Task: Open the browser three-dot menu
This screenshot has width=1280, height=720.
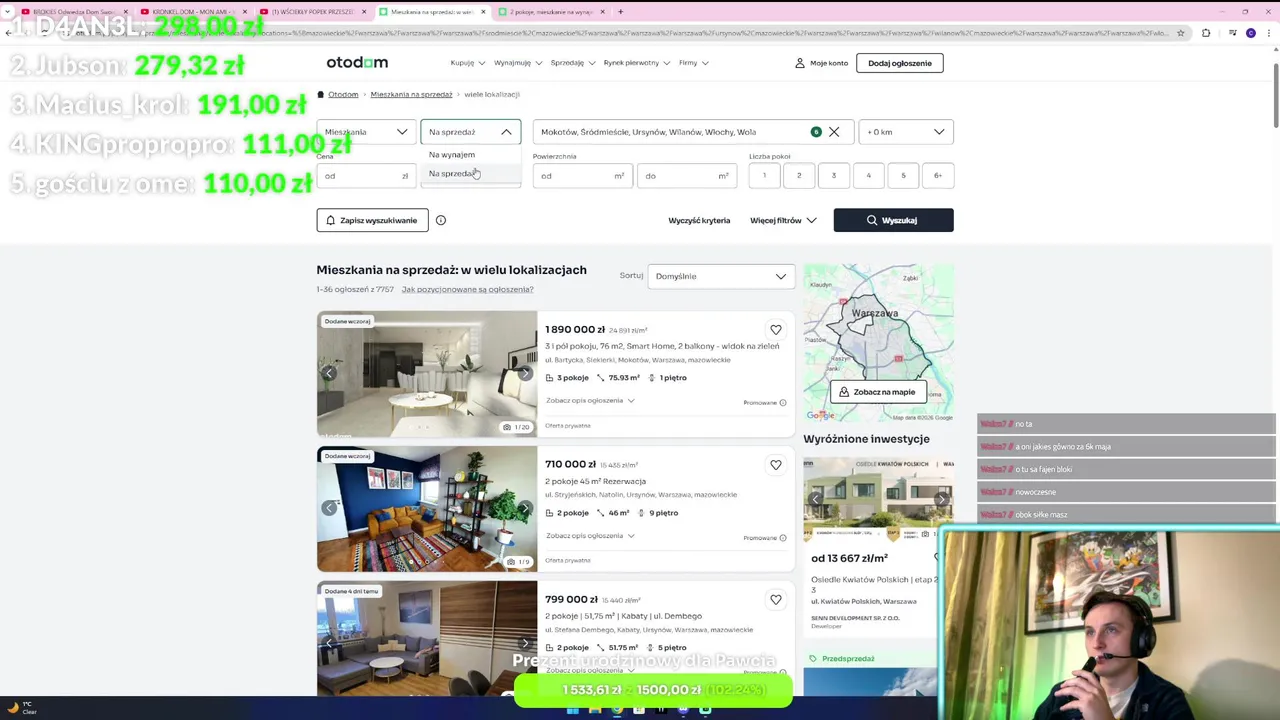Action: (1270, 33)
